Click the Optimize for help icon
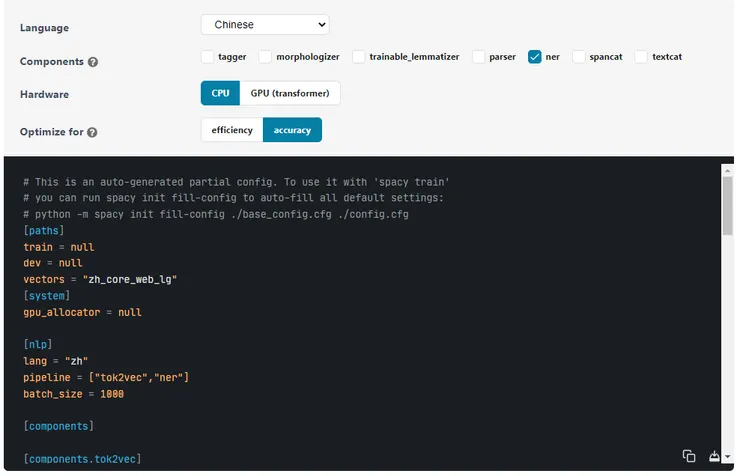740x476 pixels. coord(92,132)
